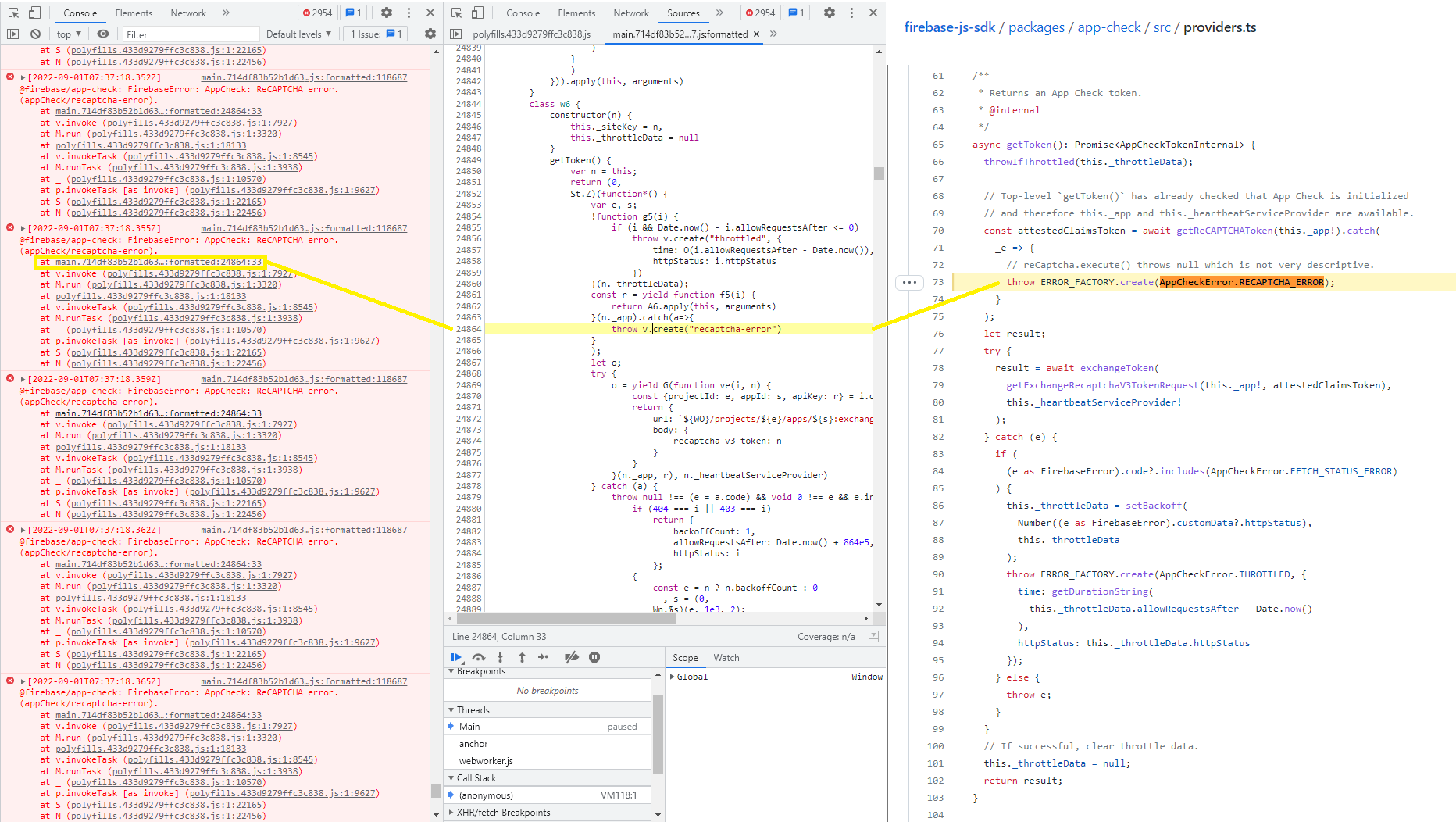Click the inspect element icon in the left DevTools panel
Image resolution: width=1456 pixels, height=822 pixels.
coord(13,13)
